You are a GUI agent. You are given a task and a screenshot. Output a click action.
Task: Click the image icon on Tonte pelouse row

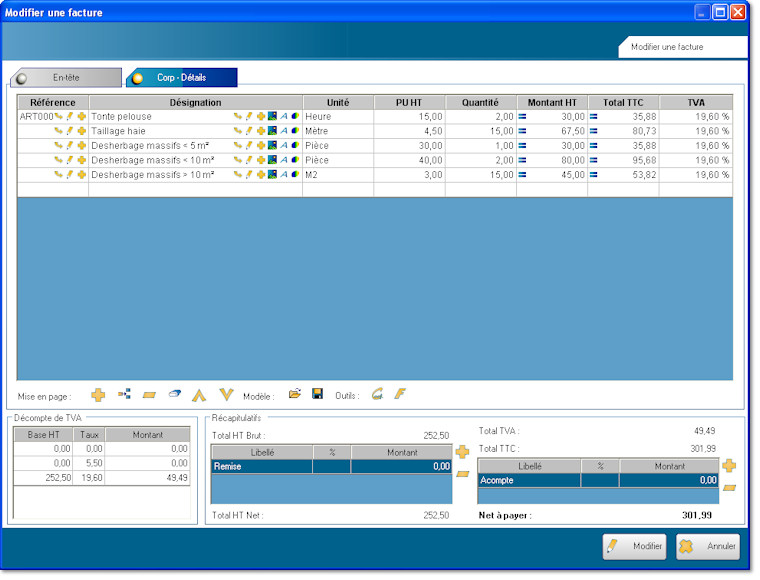point(272,117)
